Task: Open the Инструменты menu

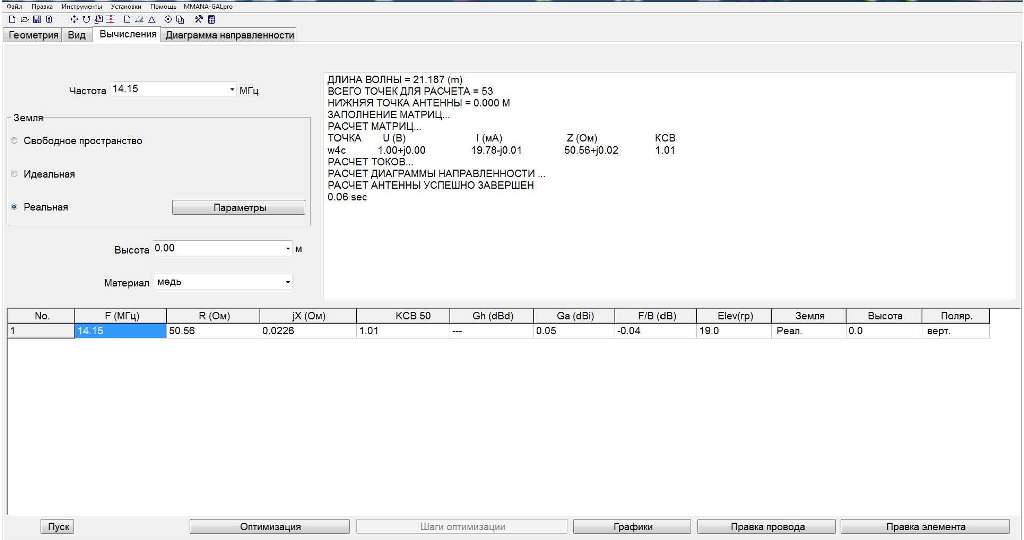Action: (x=81, y=6)
